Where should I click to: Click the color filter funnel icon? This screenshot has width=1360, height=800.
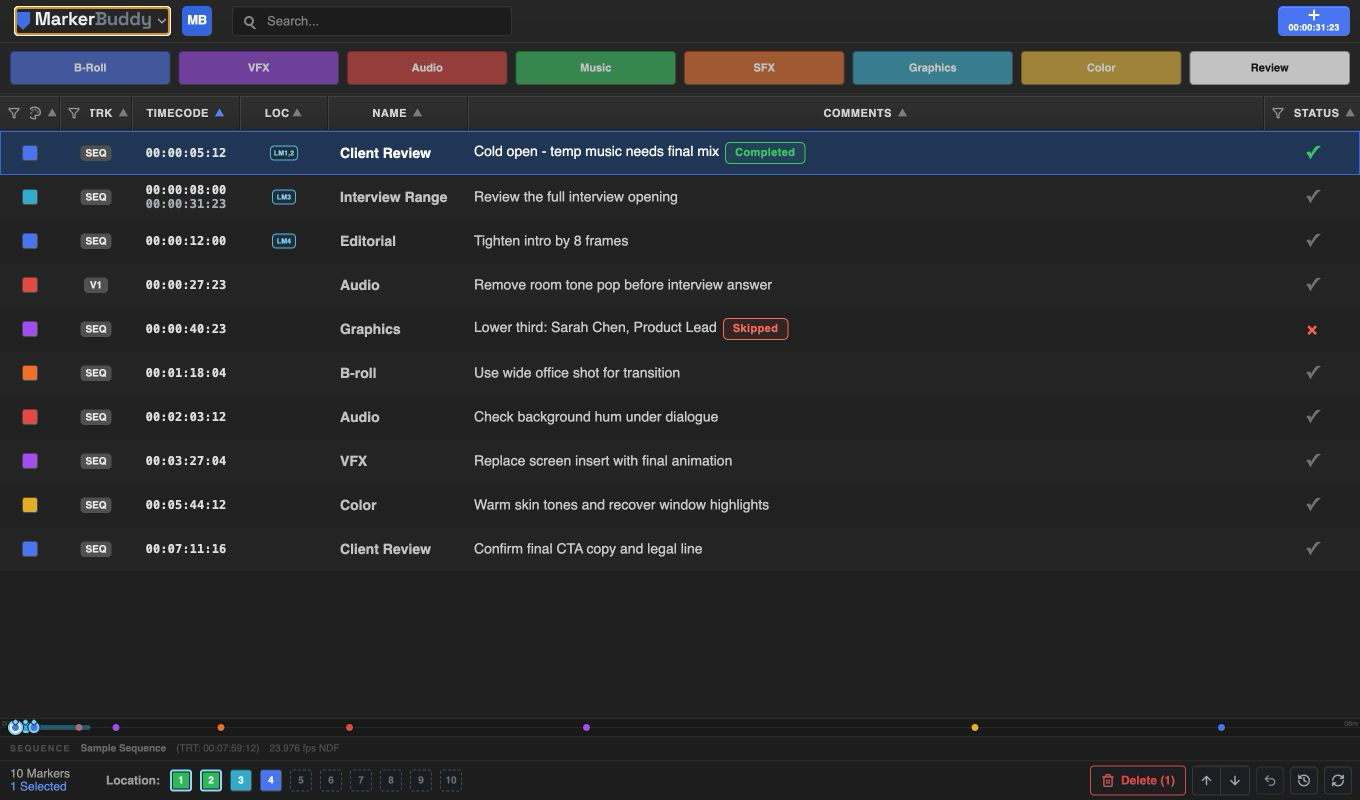(14, 113)
